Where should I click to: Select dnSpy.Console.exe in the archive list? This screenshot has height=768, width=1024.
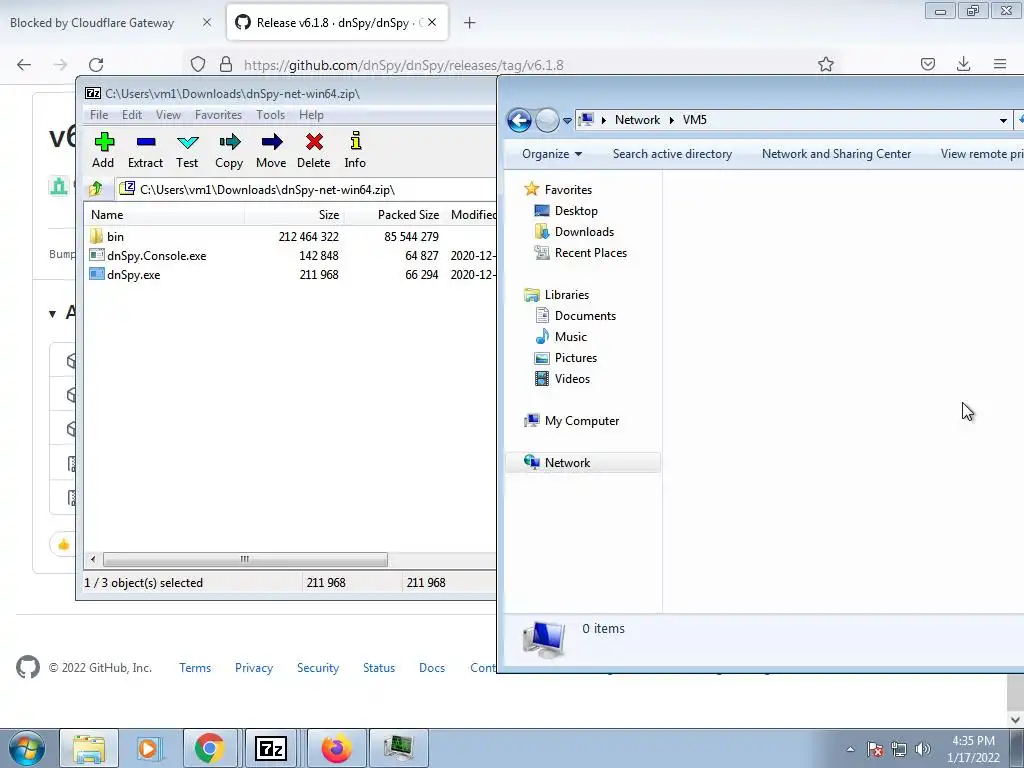[156, 255]
